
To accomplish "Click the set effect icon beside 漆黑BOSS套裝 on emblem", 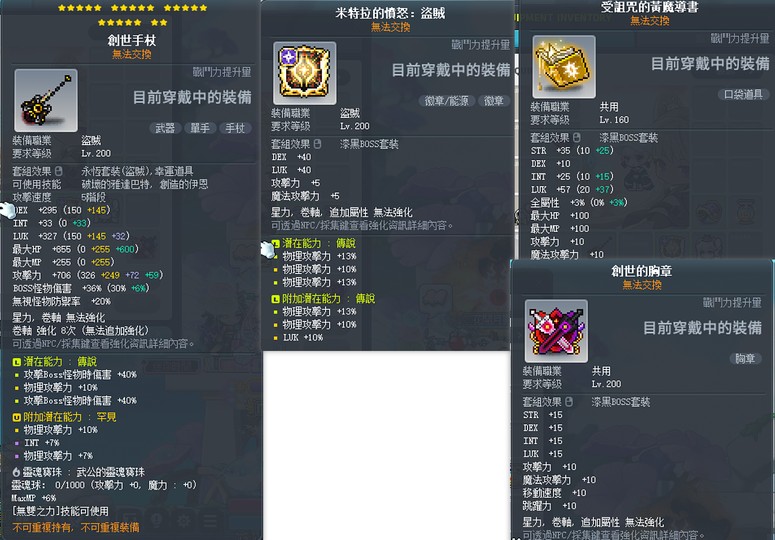I will click(x=317, y=144).
